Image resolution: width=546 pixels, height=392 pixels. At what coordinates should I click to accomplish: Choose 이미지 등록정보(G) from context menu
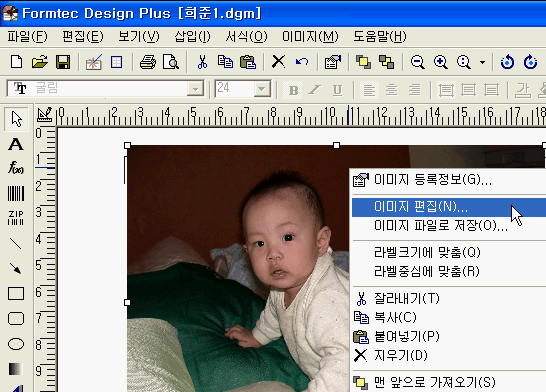coord(448,180)
